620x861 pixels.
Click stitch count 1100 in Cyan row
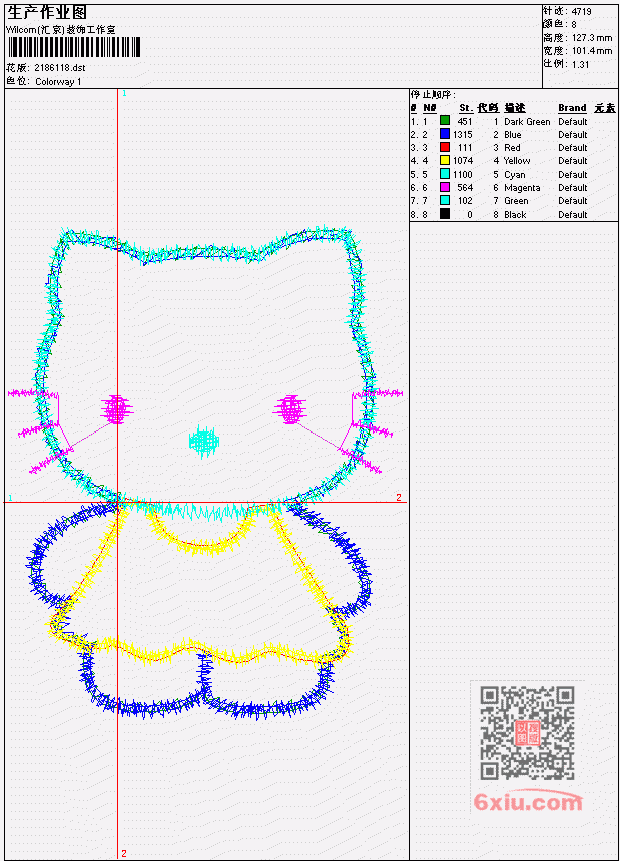click(x=463, y=175)
